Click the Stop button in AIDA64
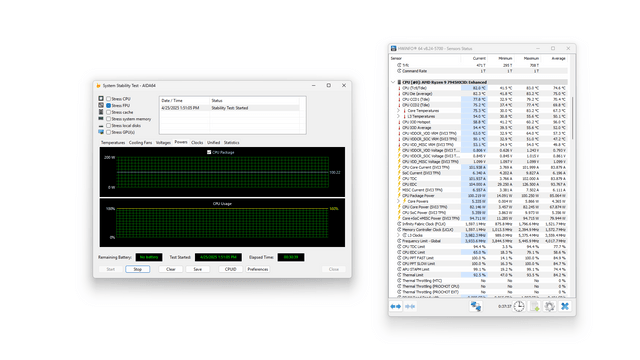 138,269
